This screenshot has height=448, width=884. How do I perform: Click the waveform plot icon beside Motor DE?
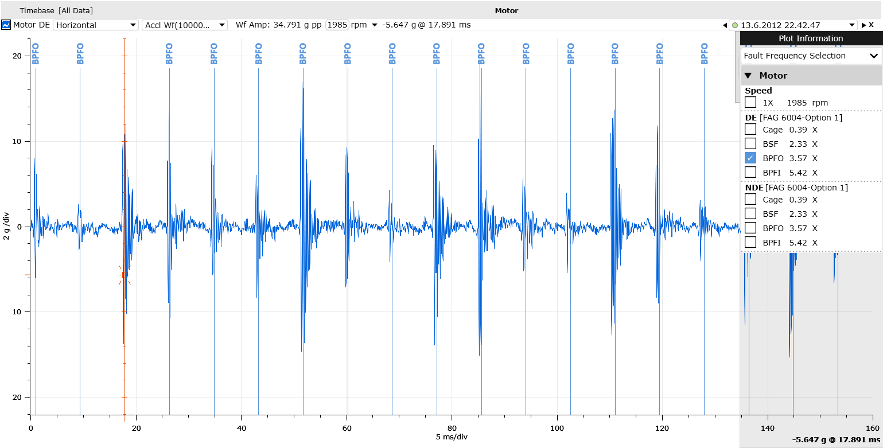tap(6, 25)
